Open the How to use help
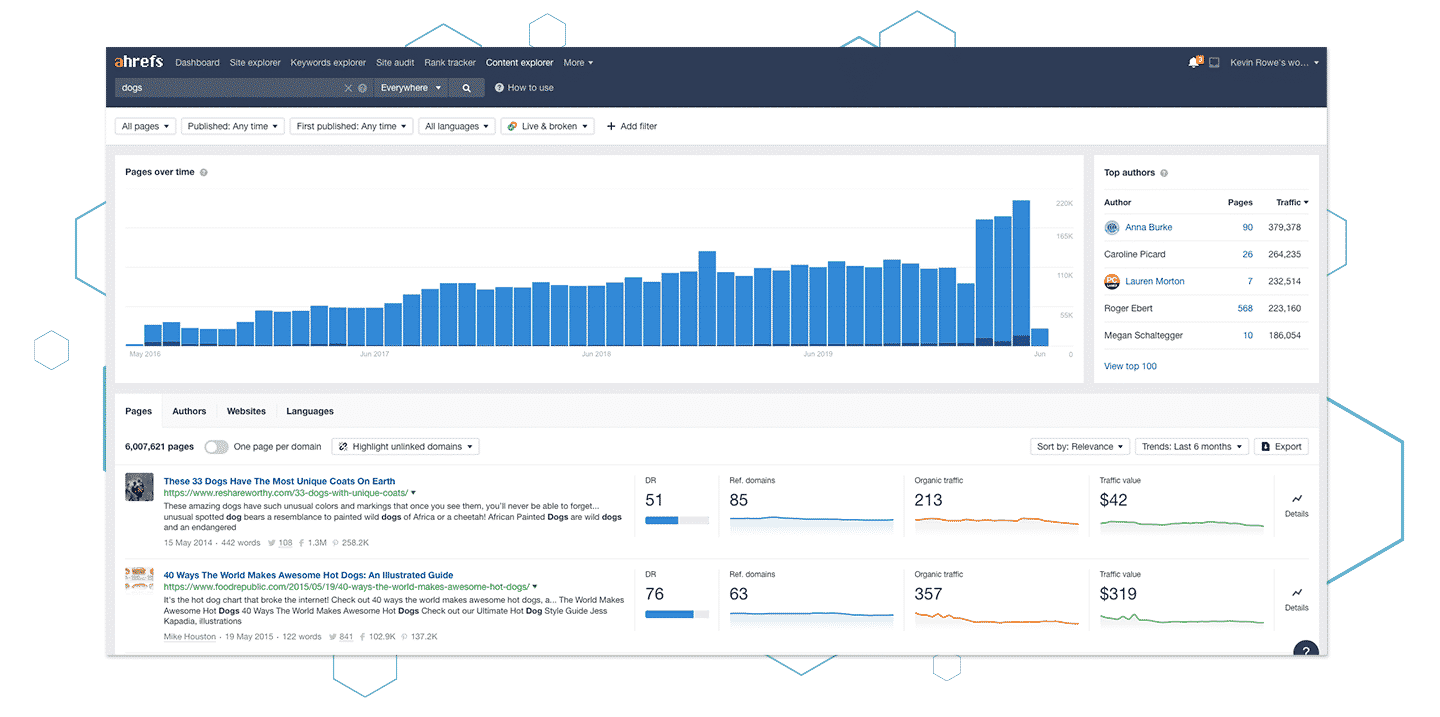The height and width of the screenshot is (717, 1440). pyautogui.click(x=524, y=88)
